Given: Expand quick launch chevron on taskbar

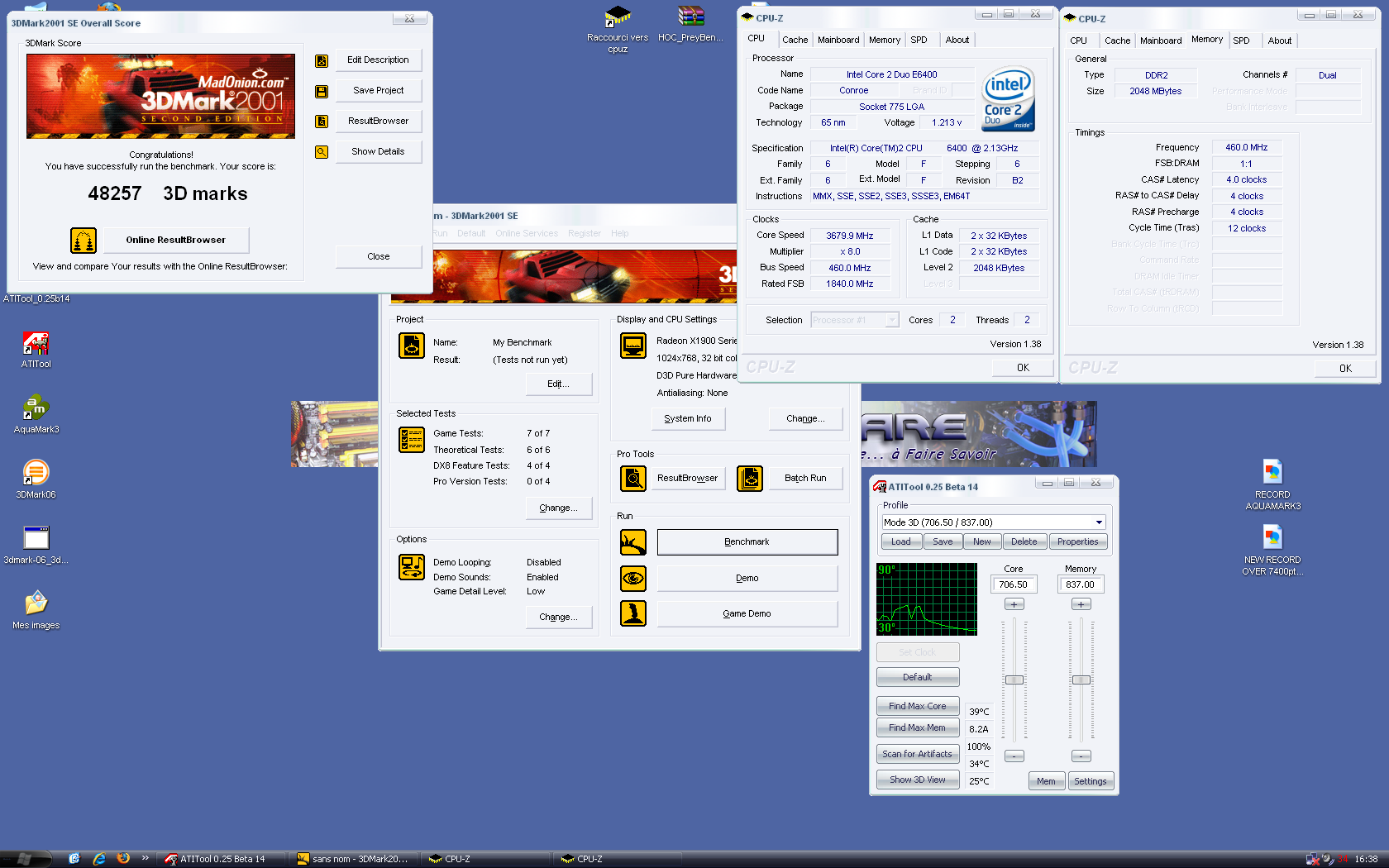Looking at the screenshot, I should coord(146,858).
